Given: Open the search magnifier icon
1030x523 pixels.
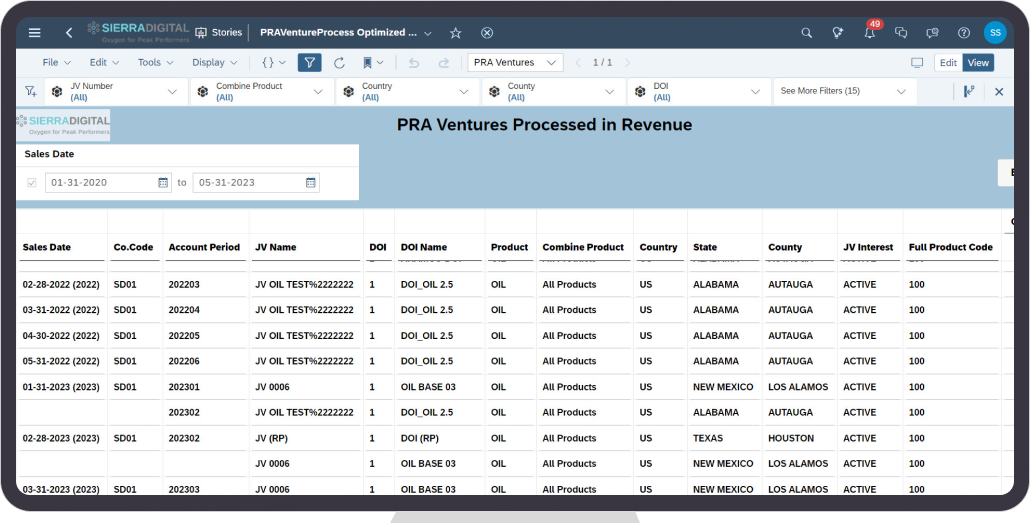Looking at the screenshot, I should [806, 33].
